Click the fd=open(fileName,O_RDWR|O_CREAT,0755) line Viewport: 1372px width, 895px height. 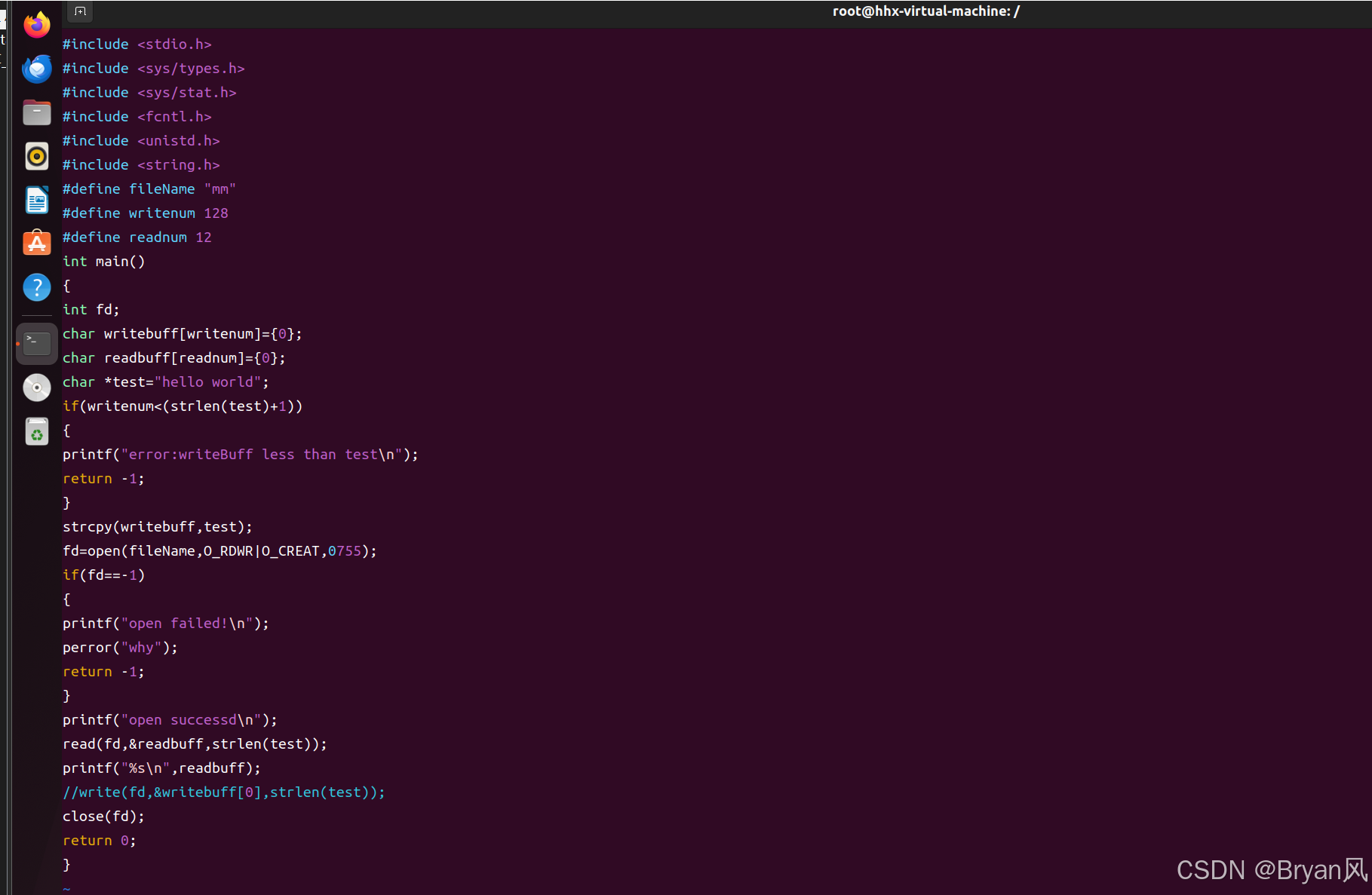pos(219,551)
